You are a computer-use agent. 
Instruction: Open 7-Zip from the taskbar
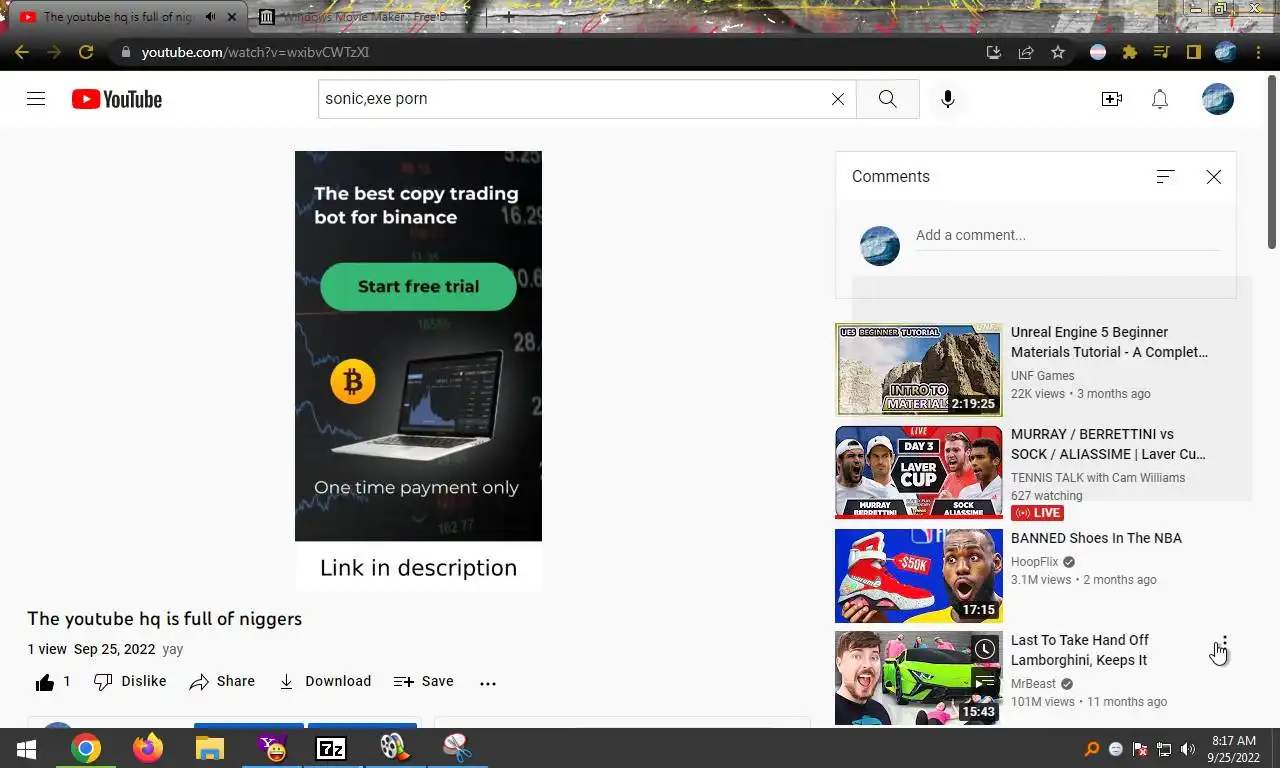331,748
